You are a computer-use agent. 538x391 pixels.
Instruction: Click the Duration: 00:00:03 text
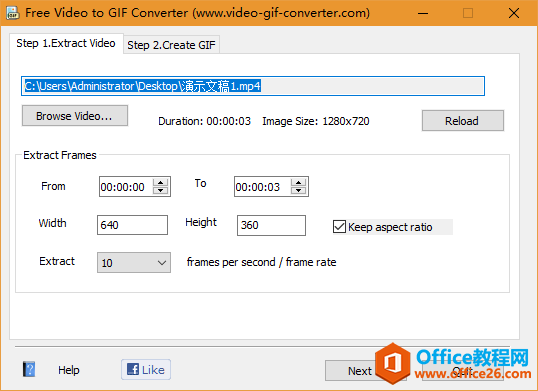click(x=204, y=121)
